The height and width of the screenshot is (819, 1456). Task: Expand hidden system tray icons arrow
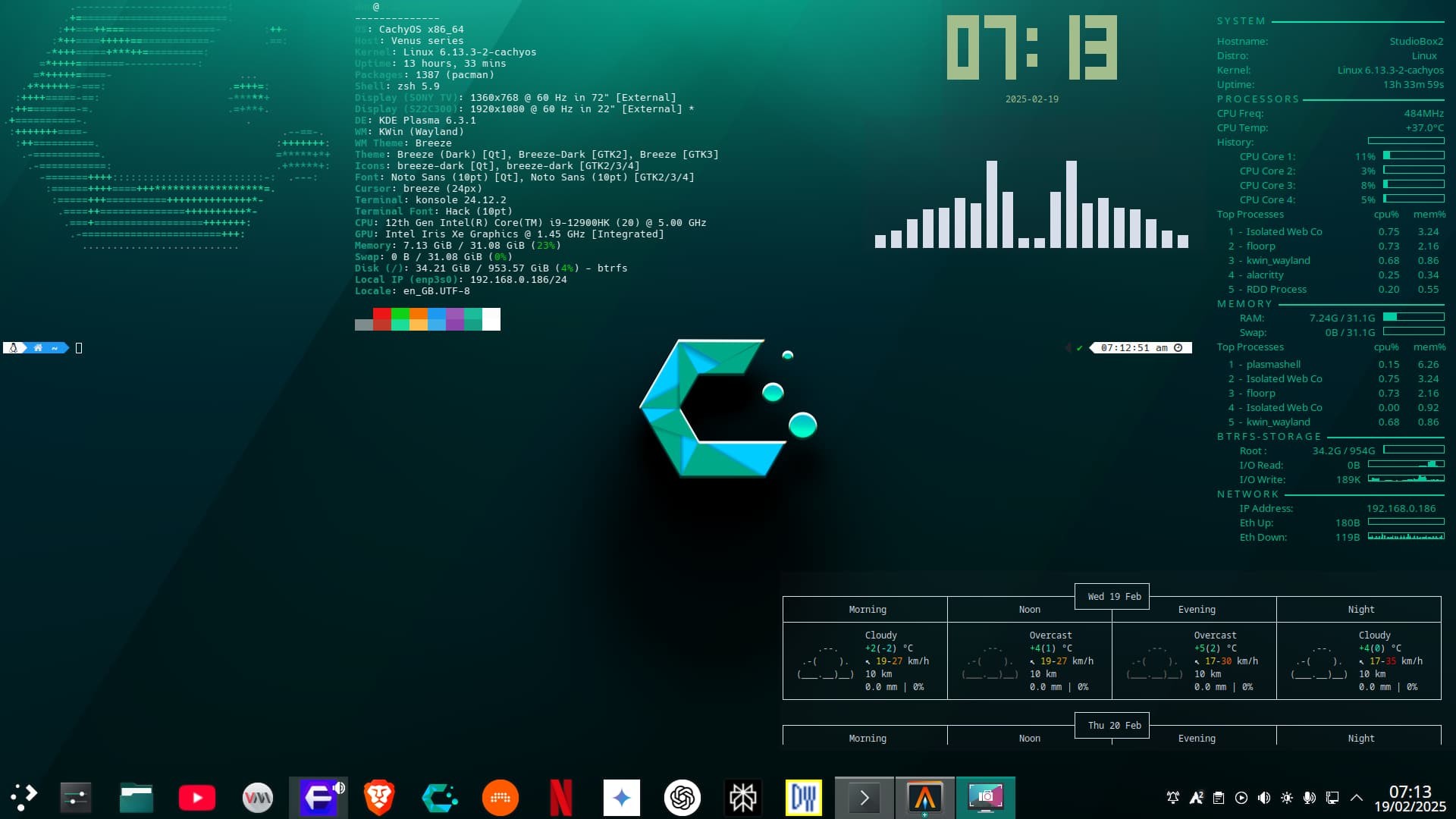click(1357, 798)
